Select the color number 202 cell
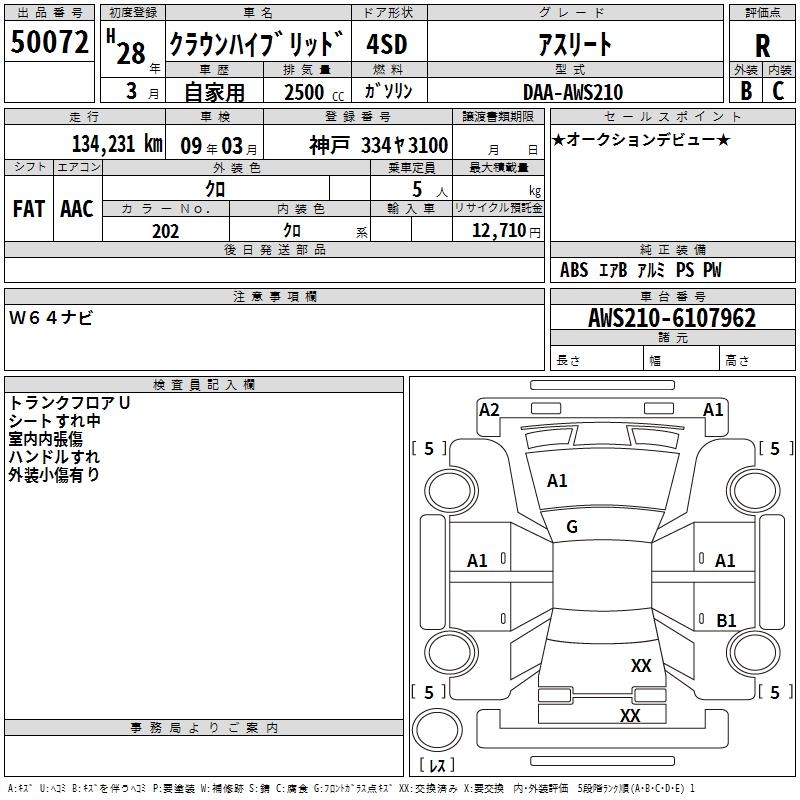Screen dimensions: 800x800 (165, 231)
